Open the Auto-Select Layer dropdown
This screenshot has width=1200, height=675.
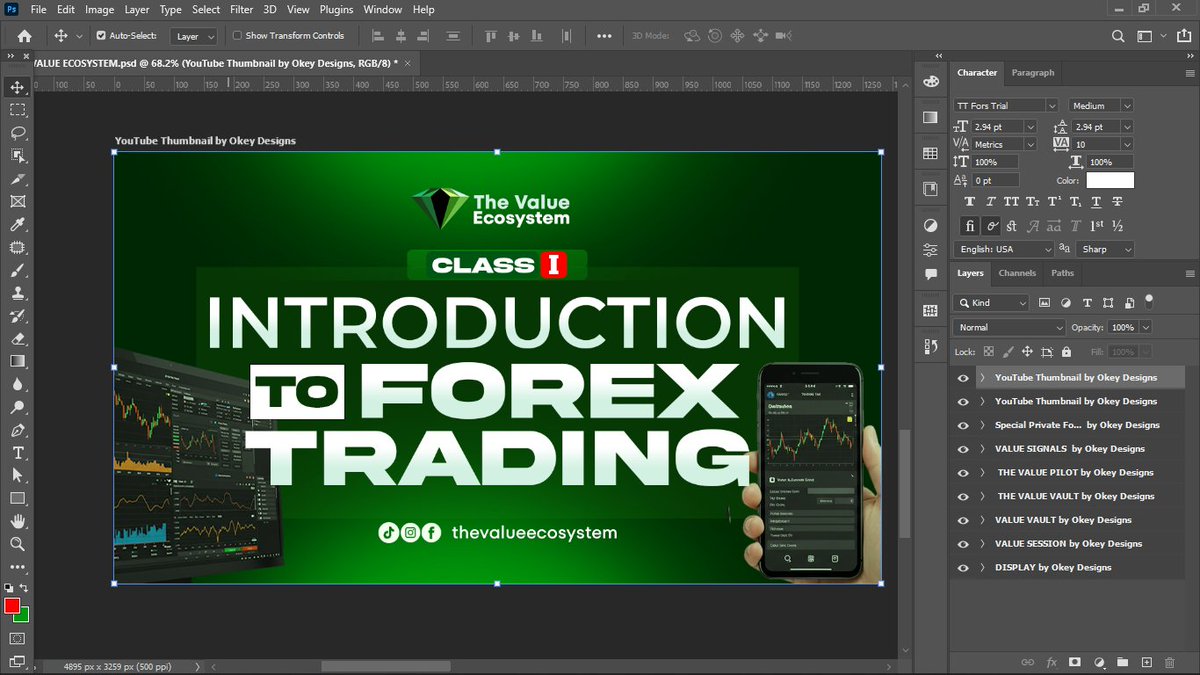pyautogui.click(x=194, y=36)
